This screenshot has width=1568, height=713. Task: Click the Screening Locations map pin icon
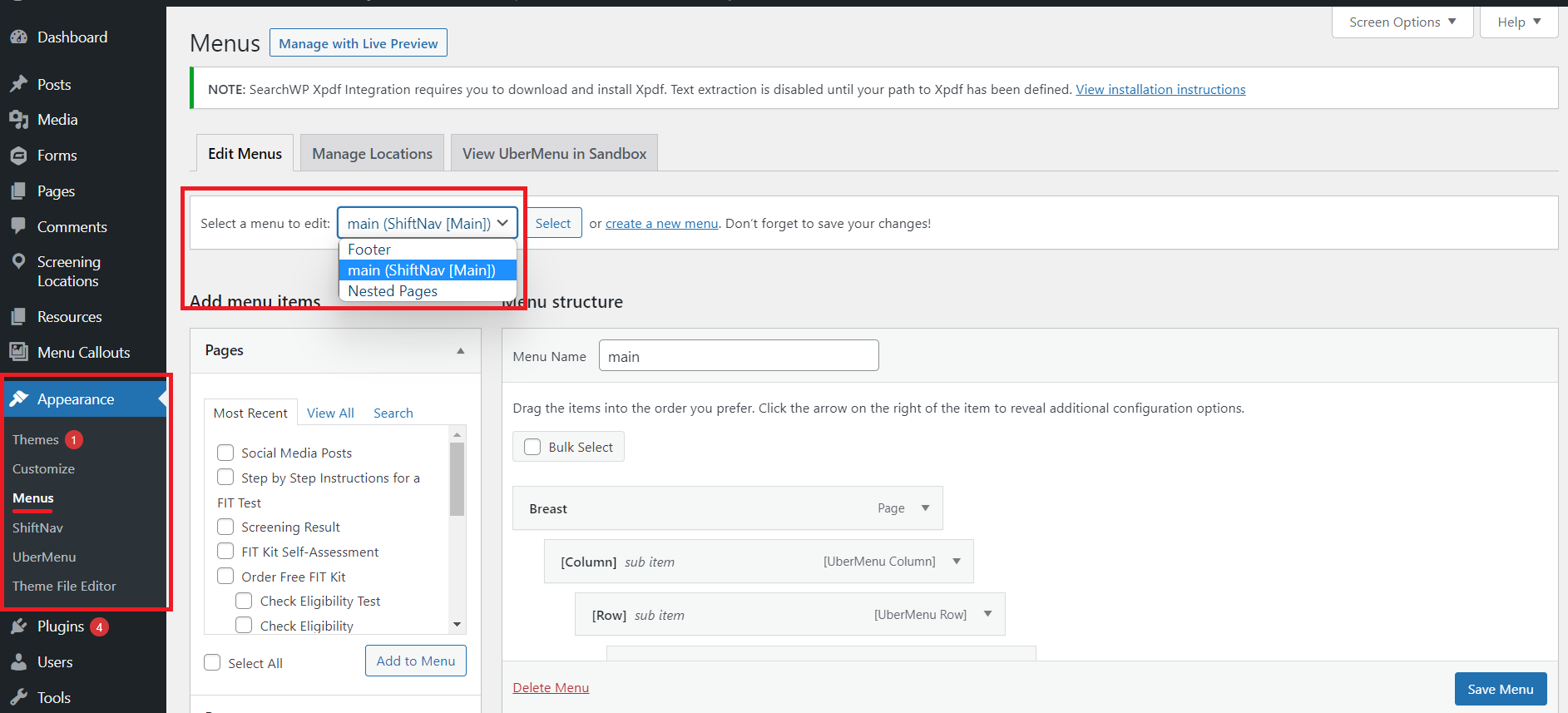point(18,262)
